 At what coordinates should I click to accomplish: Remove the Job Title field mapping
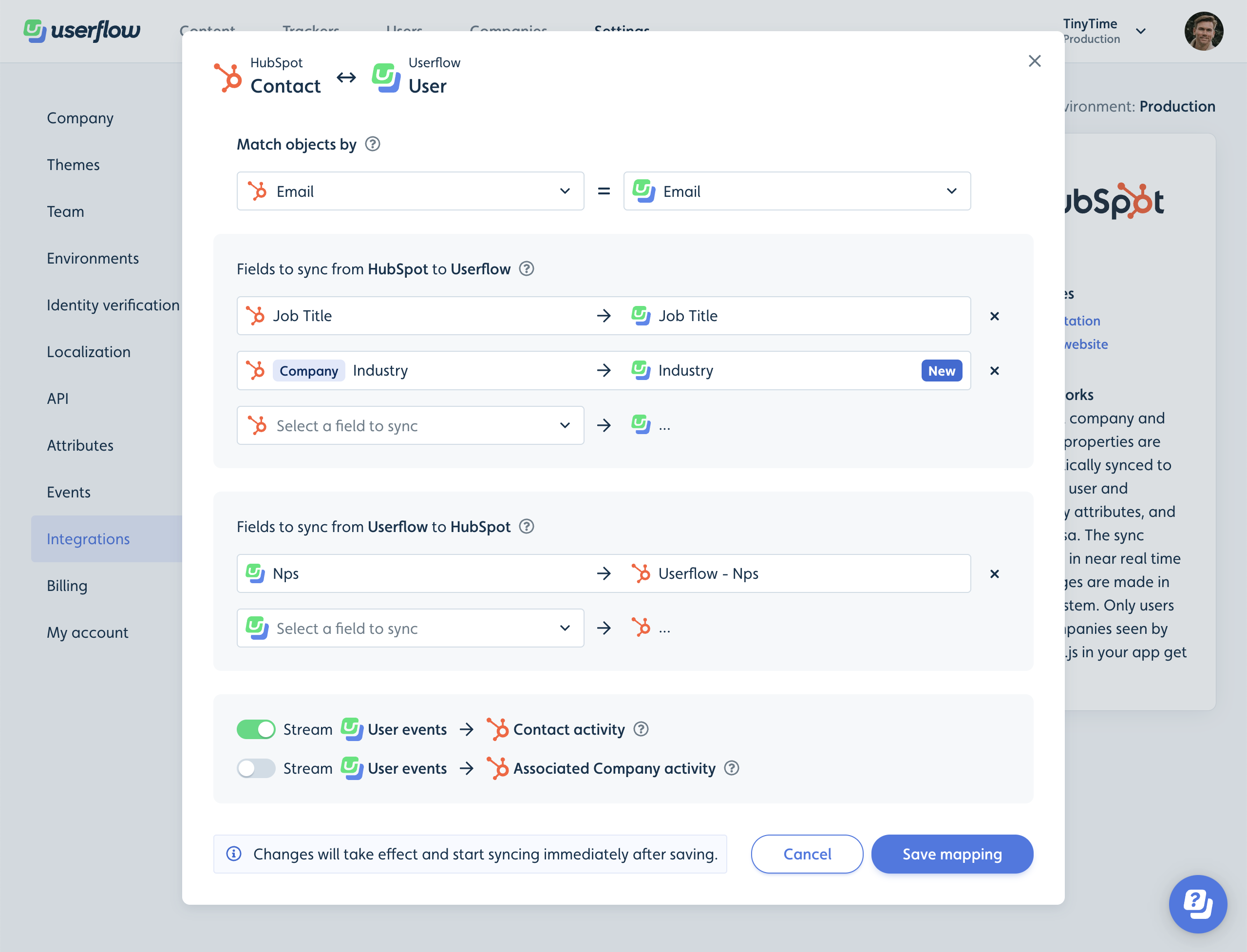tap(994, 316)
